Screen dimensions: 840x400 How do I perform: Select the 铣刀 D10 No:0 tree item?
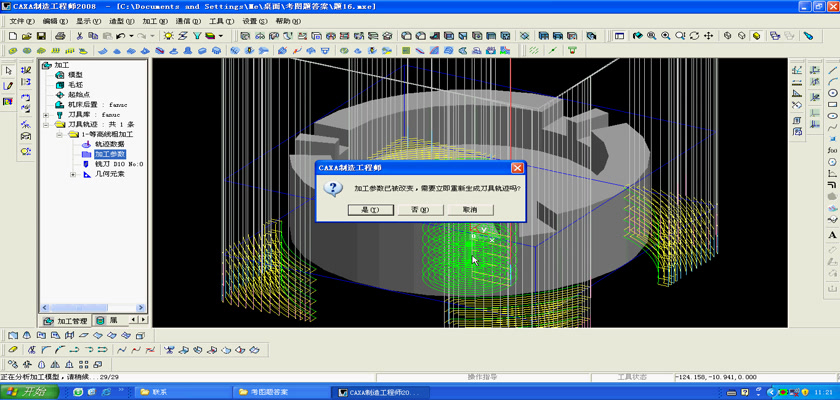pos(119,164)
